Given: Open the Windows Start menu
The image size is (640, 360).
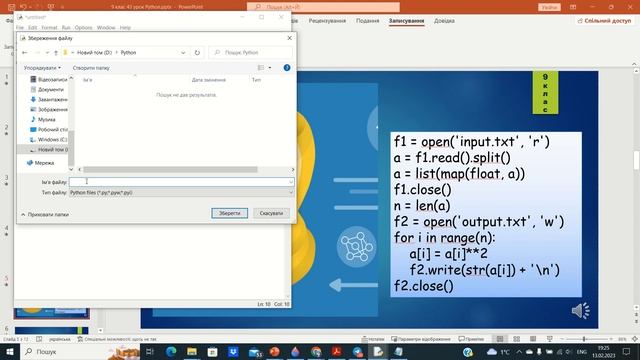Looking at the screenshot, I should (9, 351).
